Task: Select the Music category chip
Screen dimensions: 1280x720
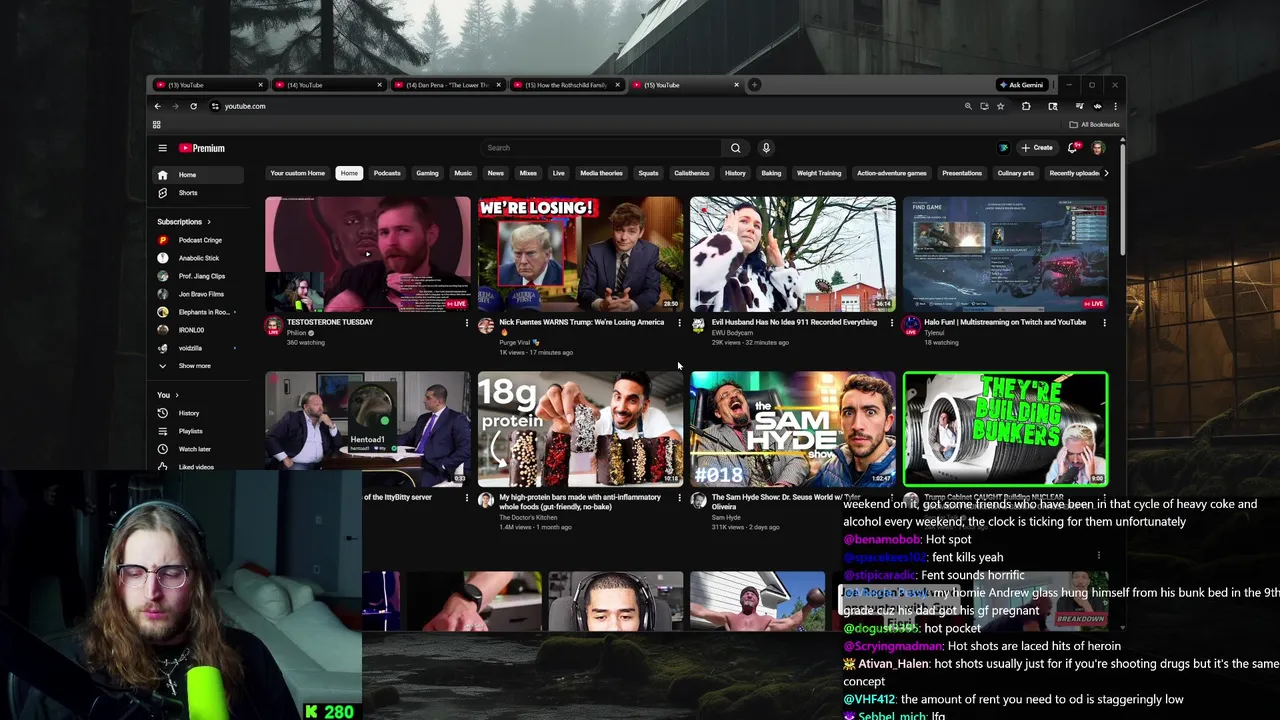Action: point(463,173)
